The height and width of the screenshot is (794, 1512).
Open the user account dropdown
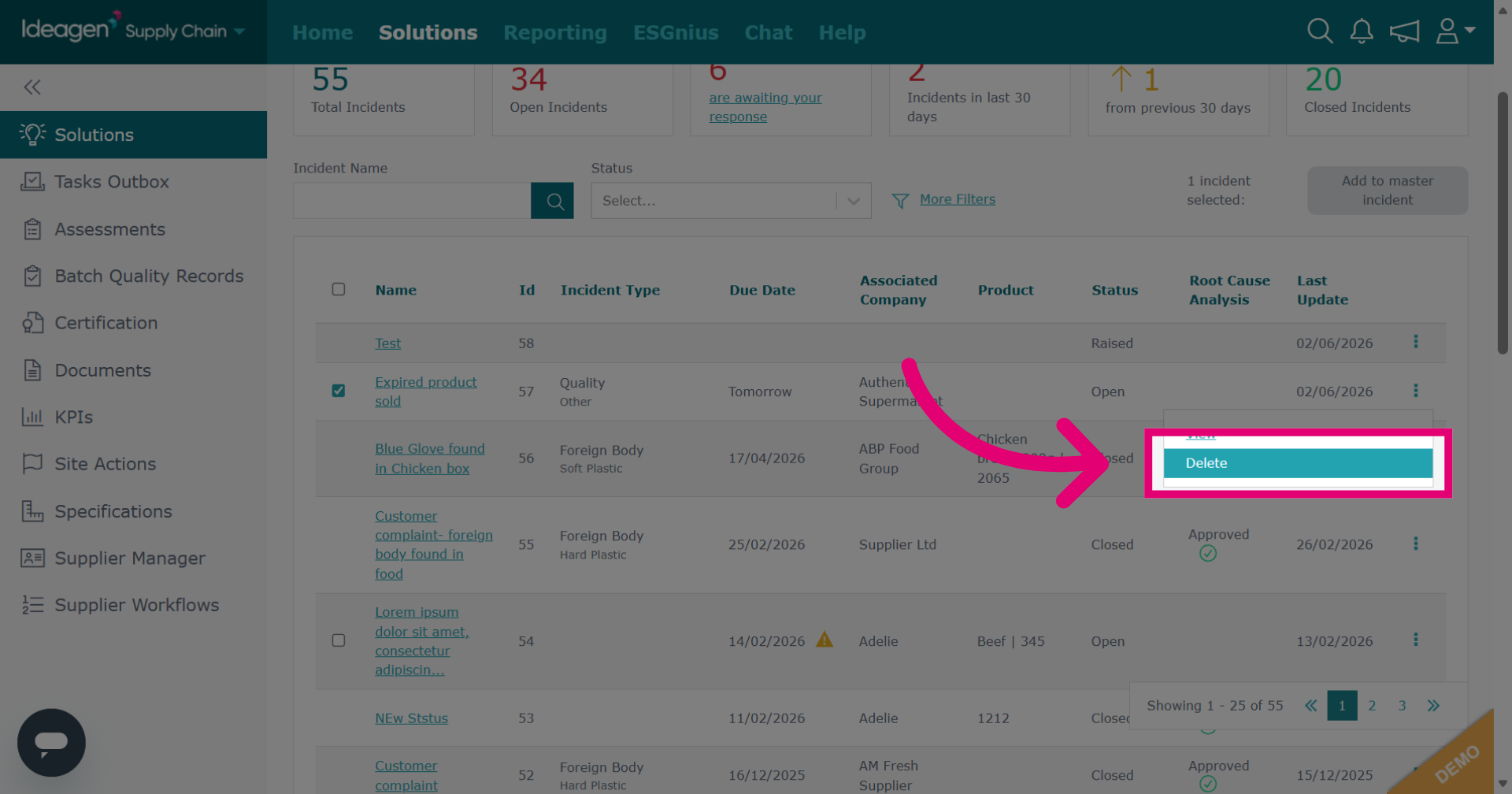1455,32
